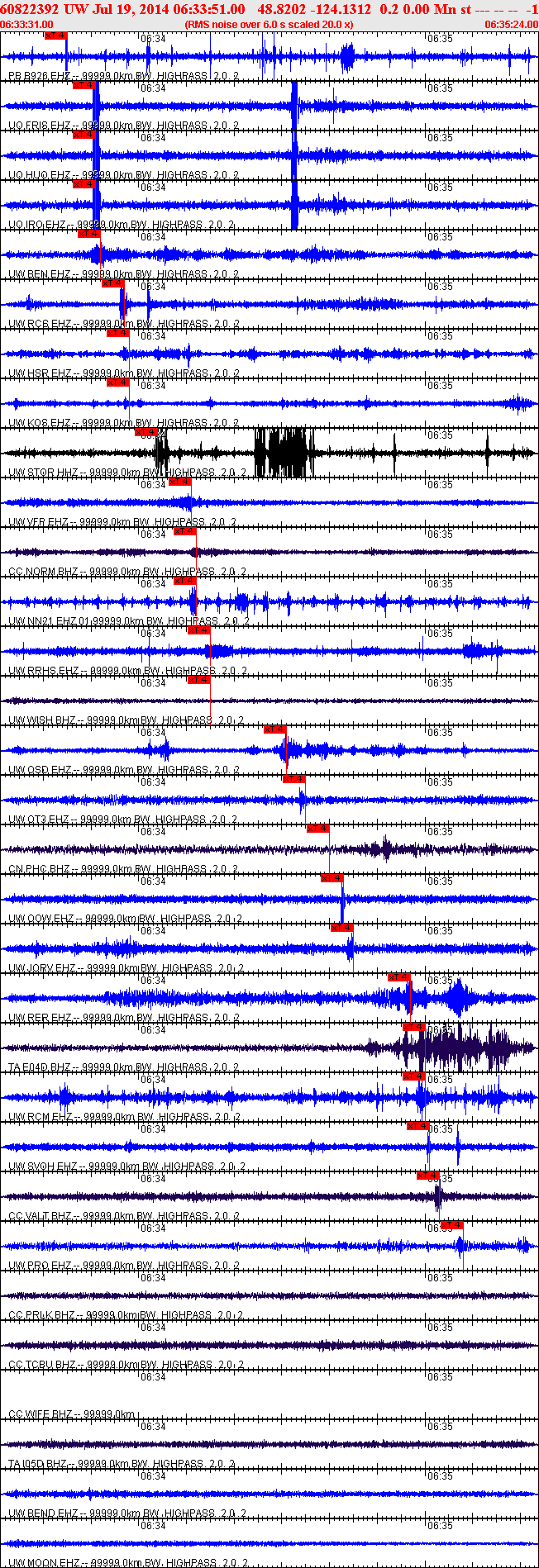This screenshot has width=539, height=1568.
Task: Click the clipped black burst on UW.STOR trace
Action: [x=281, y=452]
